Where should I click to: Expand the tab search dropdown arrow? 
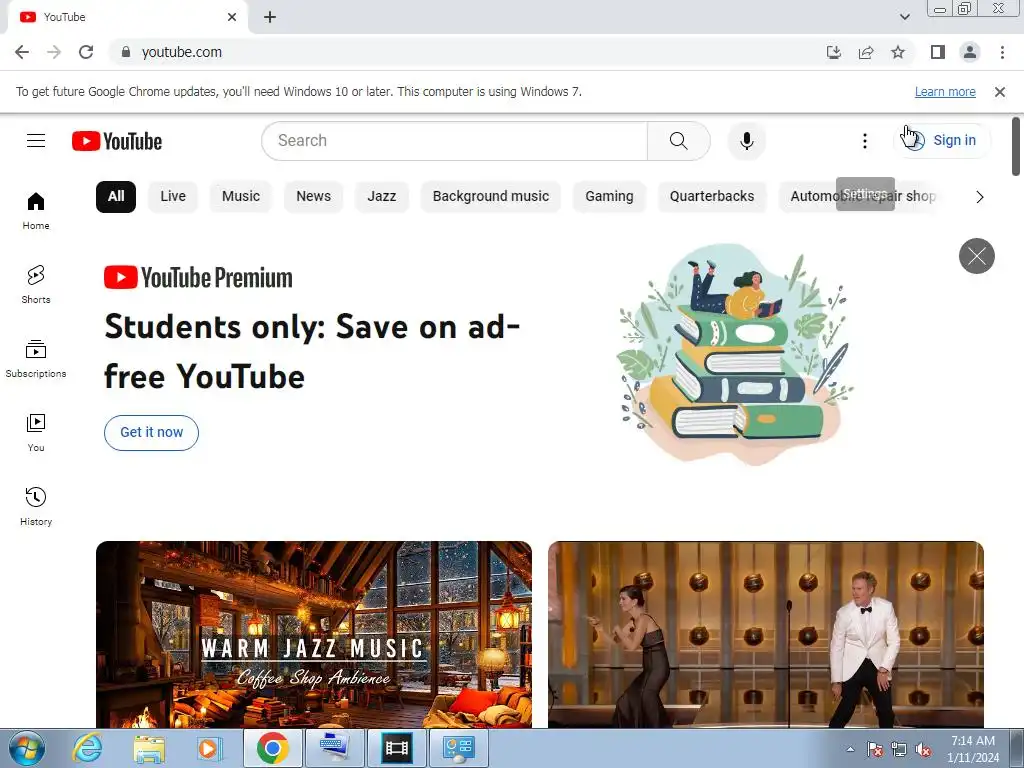coord(904,17)
